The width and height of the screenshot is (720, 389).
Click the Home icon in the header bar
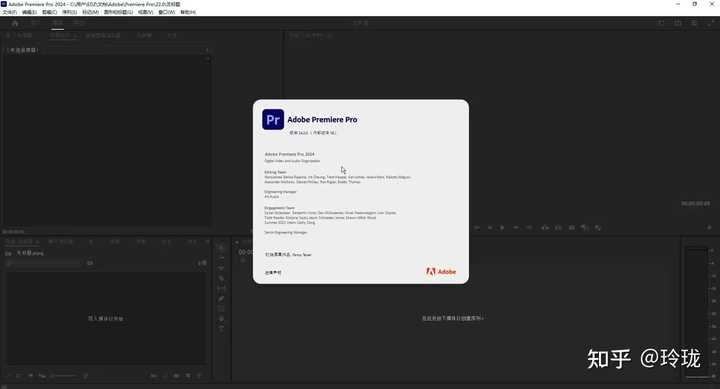pyautogui.click(x=15, y=23)
